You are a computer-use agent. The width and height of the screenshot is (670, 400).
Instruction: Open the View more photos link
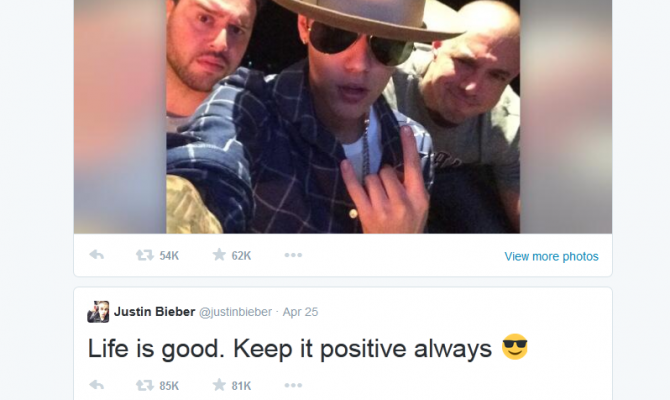click(551, 256)
